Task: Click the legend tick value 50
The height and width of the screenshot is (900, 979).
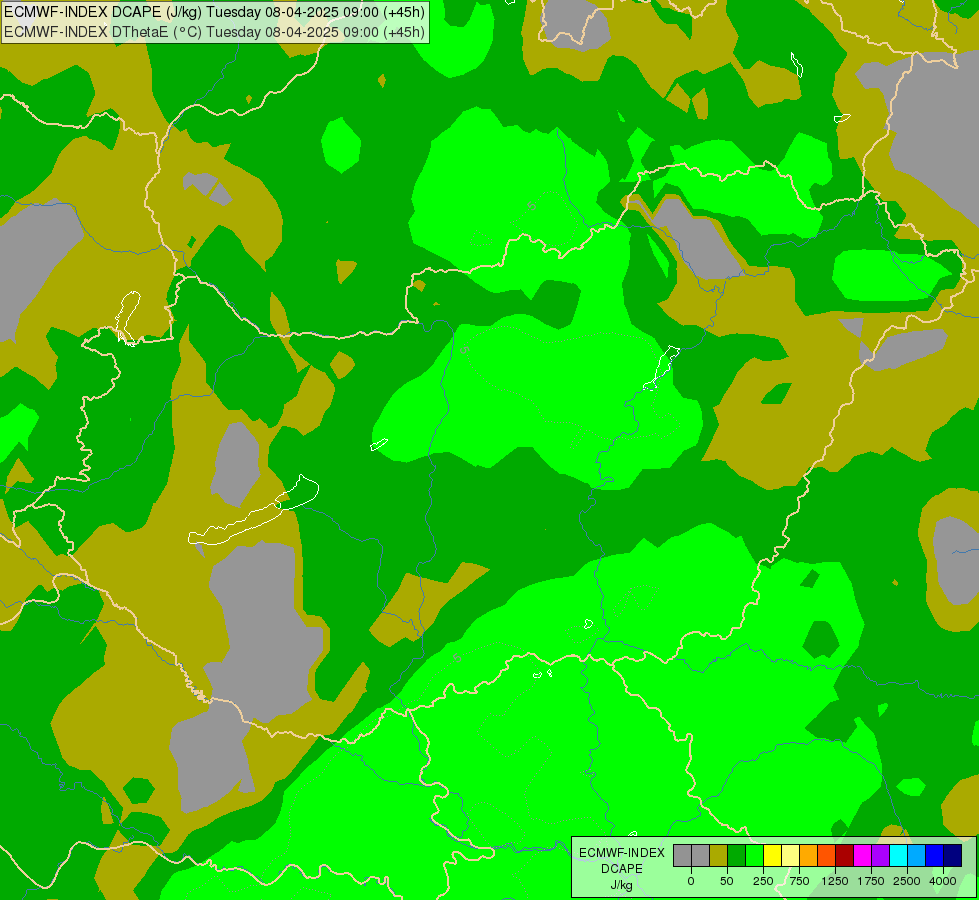Action: tap(727, 881)
